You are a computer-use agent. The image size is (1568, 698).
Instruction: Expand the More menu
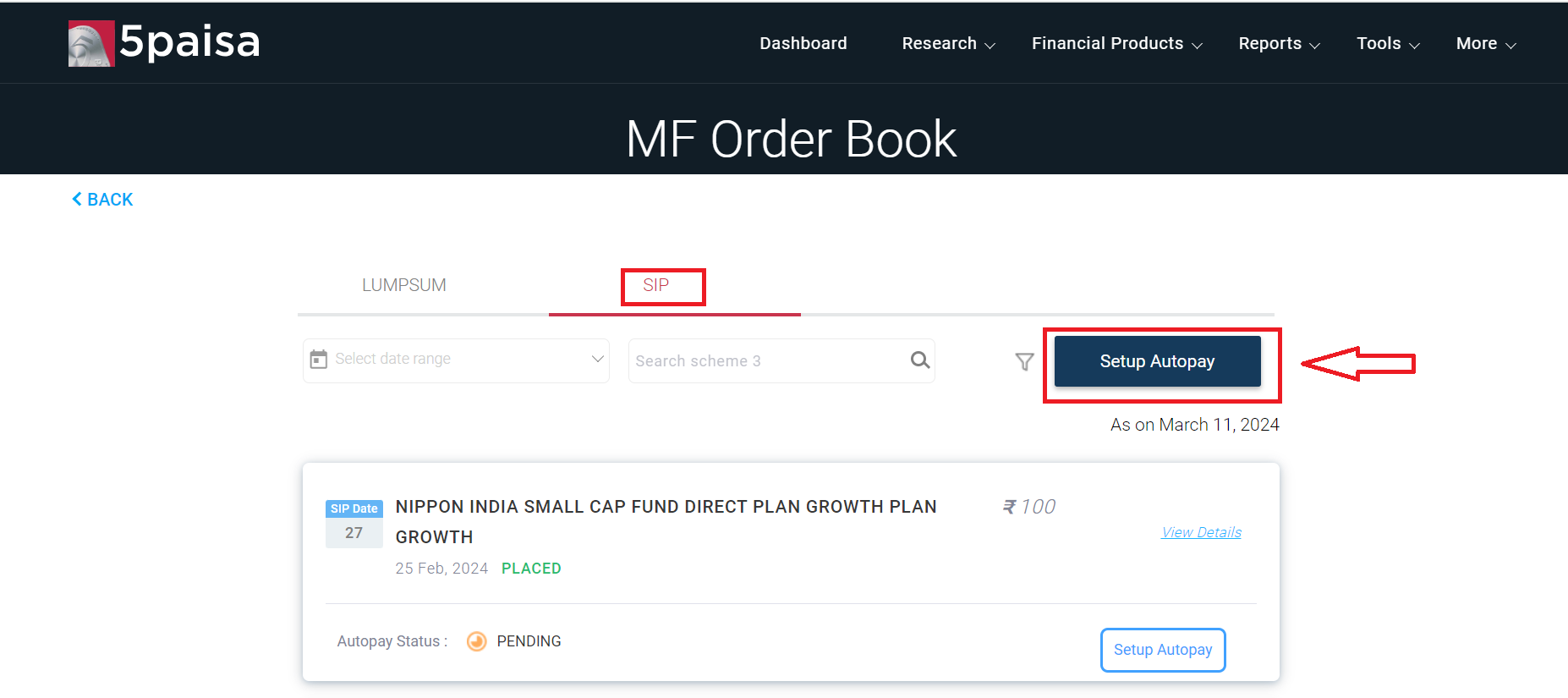point(1486,43)
